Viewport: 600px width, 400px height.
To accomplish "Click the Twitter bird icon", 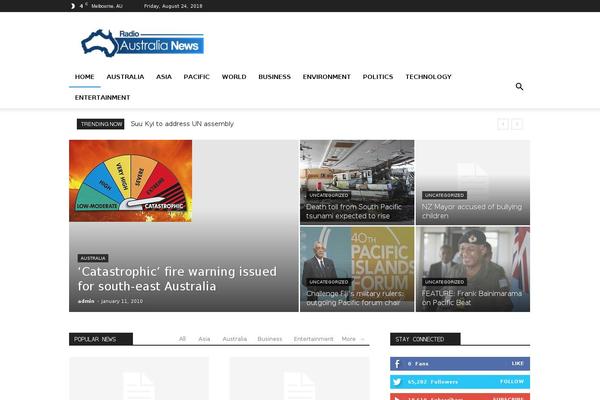I will pos(397,382).
